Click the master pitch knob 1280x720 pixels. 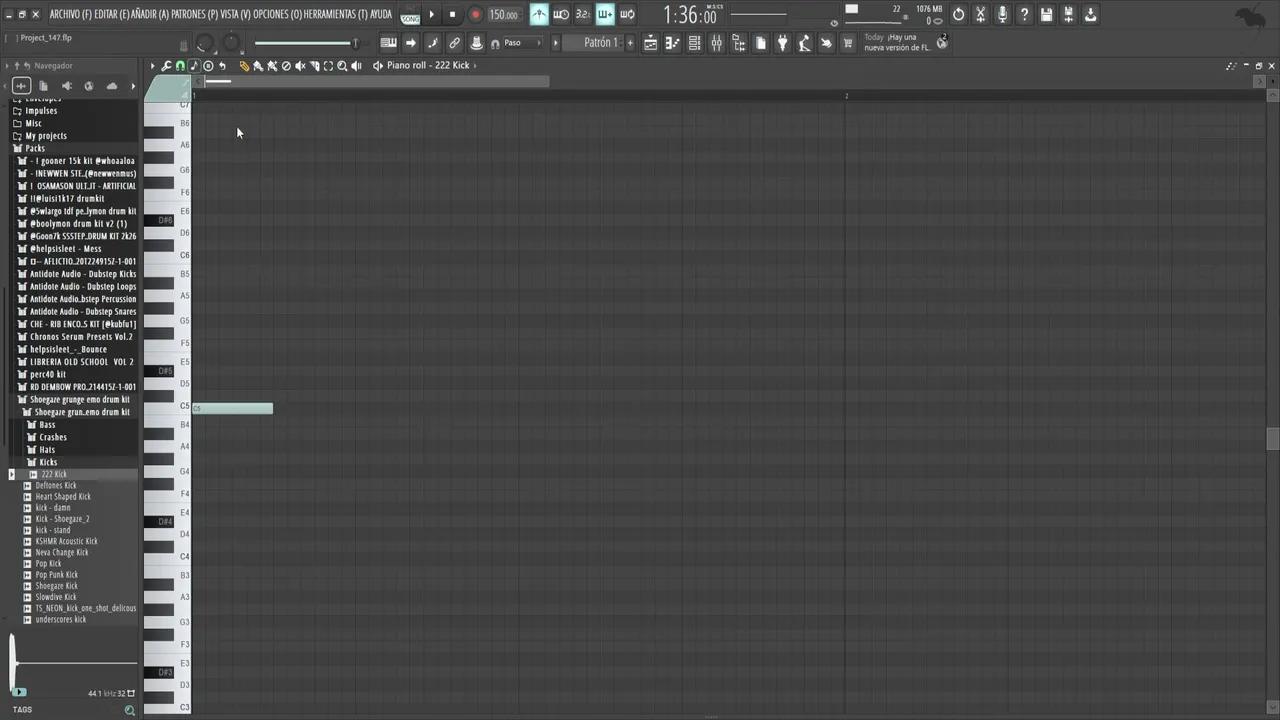click(x=231, y=43)
